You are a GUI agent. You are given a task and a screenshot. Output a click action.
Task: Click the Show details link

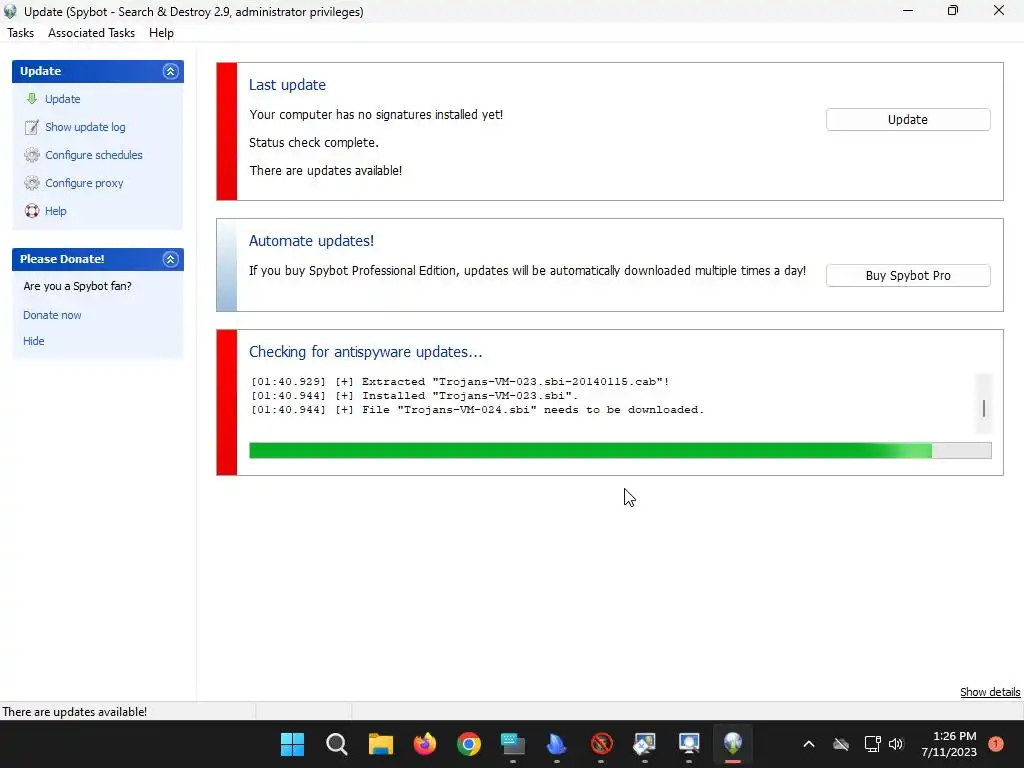click(990, 692)
